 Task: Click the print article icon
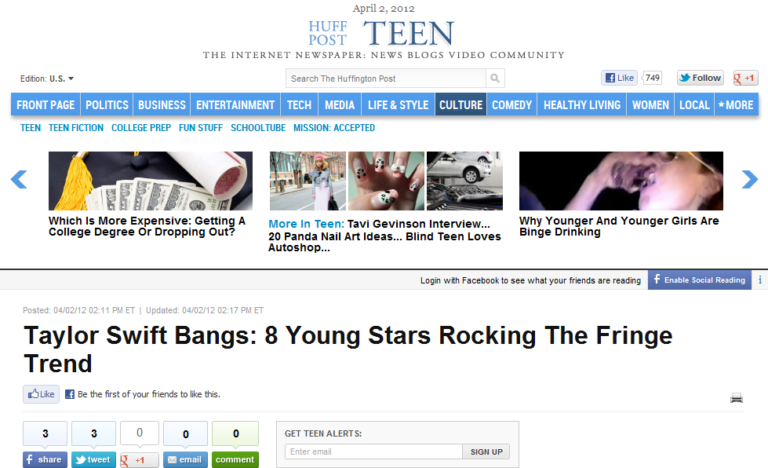[736, 398]
